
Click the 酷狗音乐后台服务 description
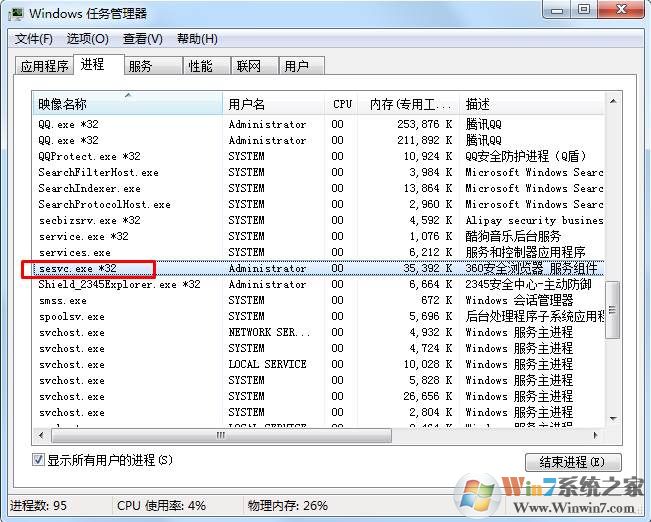click(x=513, y=236)
